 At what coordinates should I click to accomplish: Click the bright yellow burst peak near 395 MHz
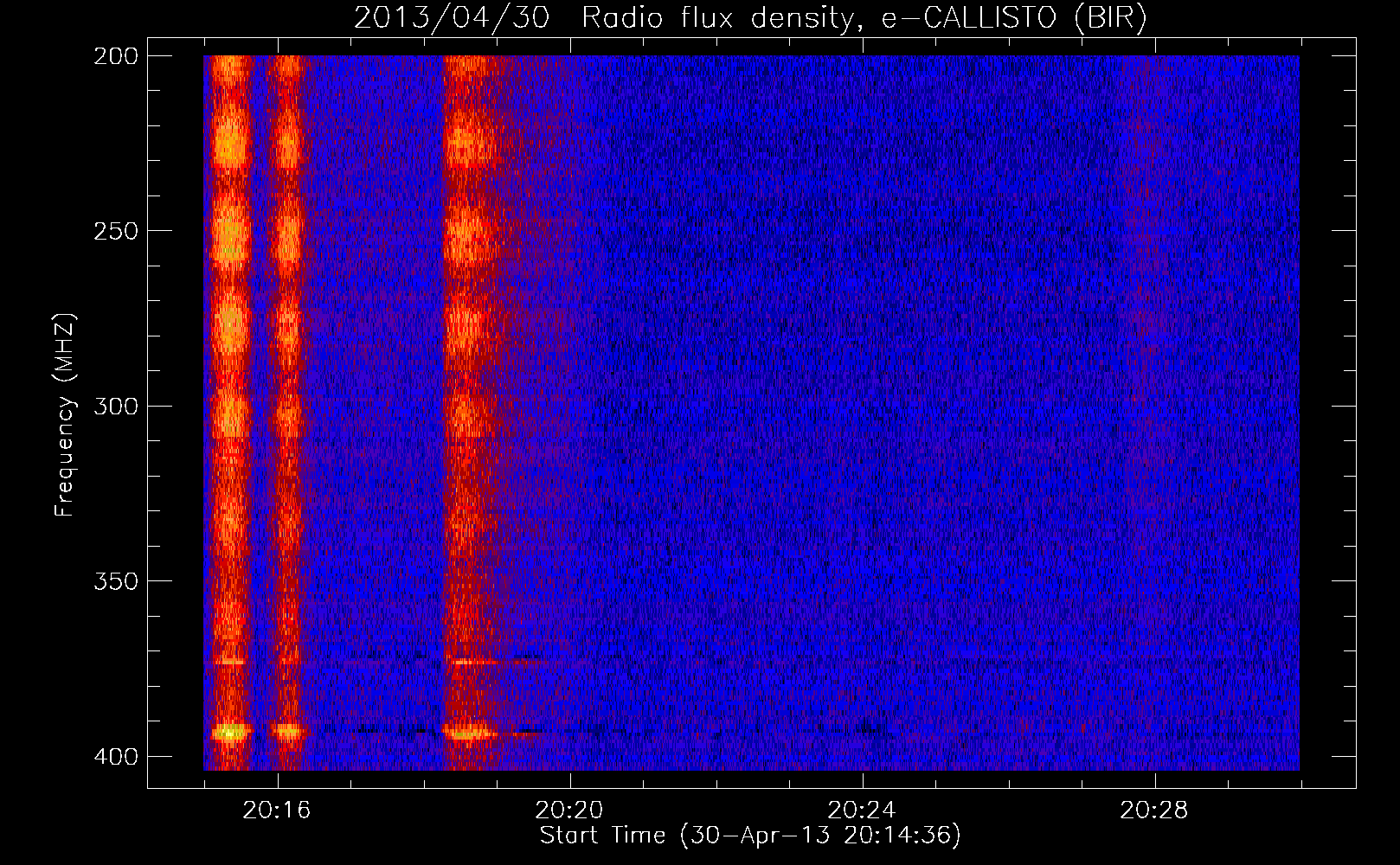231,733
